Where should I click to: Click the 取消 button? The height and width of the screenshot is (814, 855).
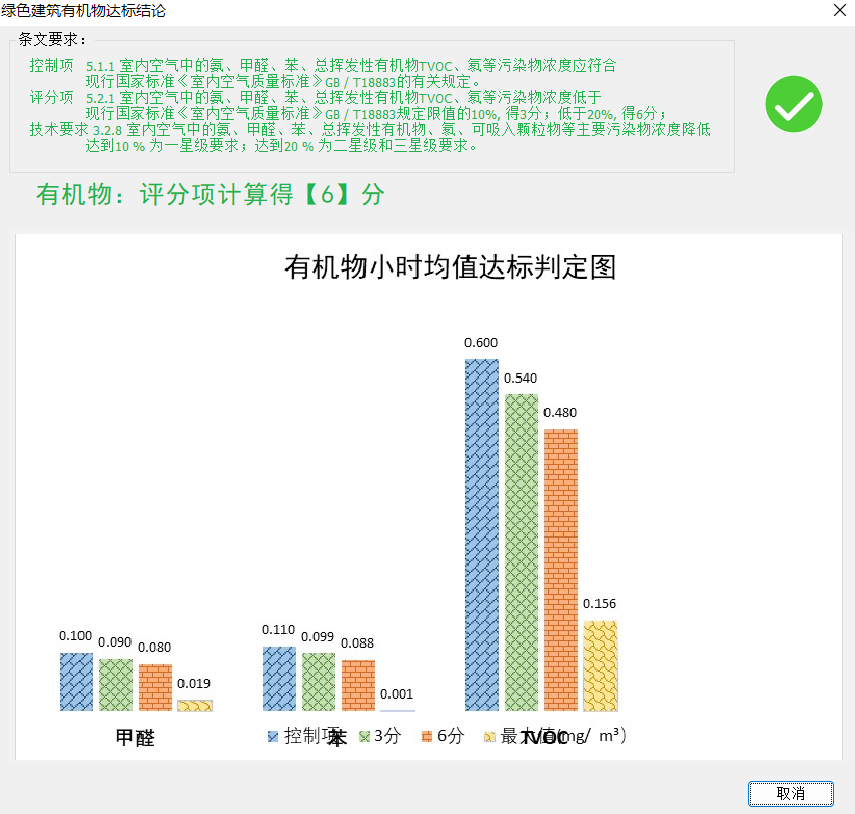point(790,793)
